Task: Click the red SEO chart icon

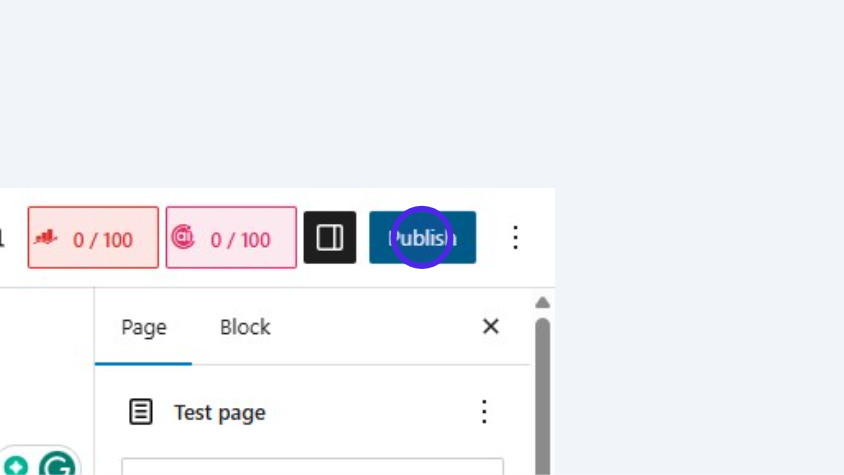Action: tap(46, 238)
